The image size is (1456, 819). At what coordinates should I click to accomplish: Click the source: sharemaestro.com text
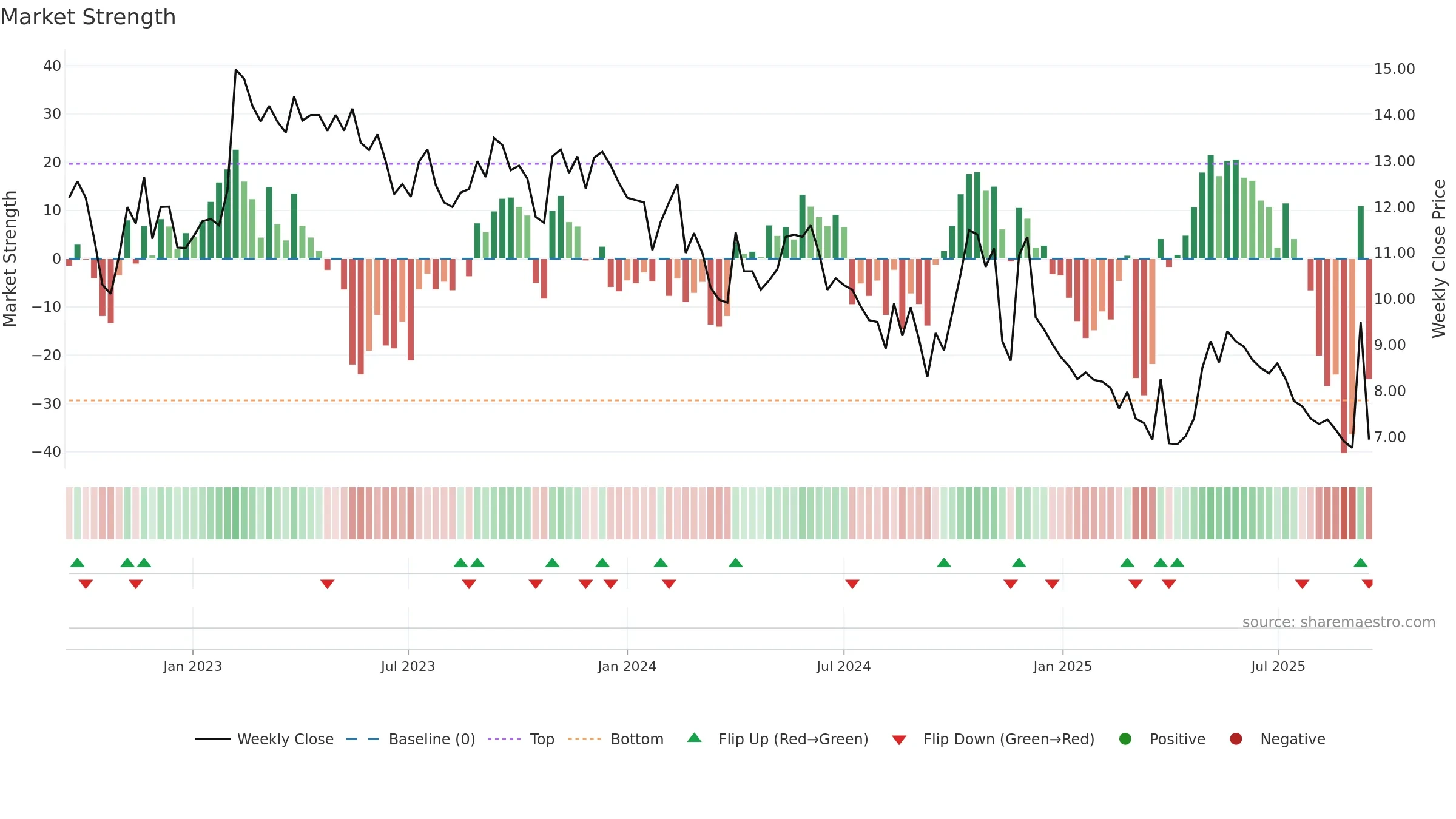1339,622
